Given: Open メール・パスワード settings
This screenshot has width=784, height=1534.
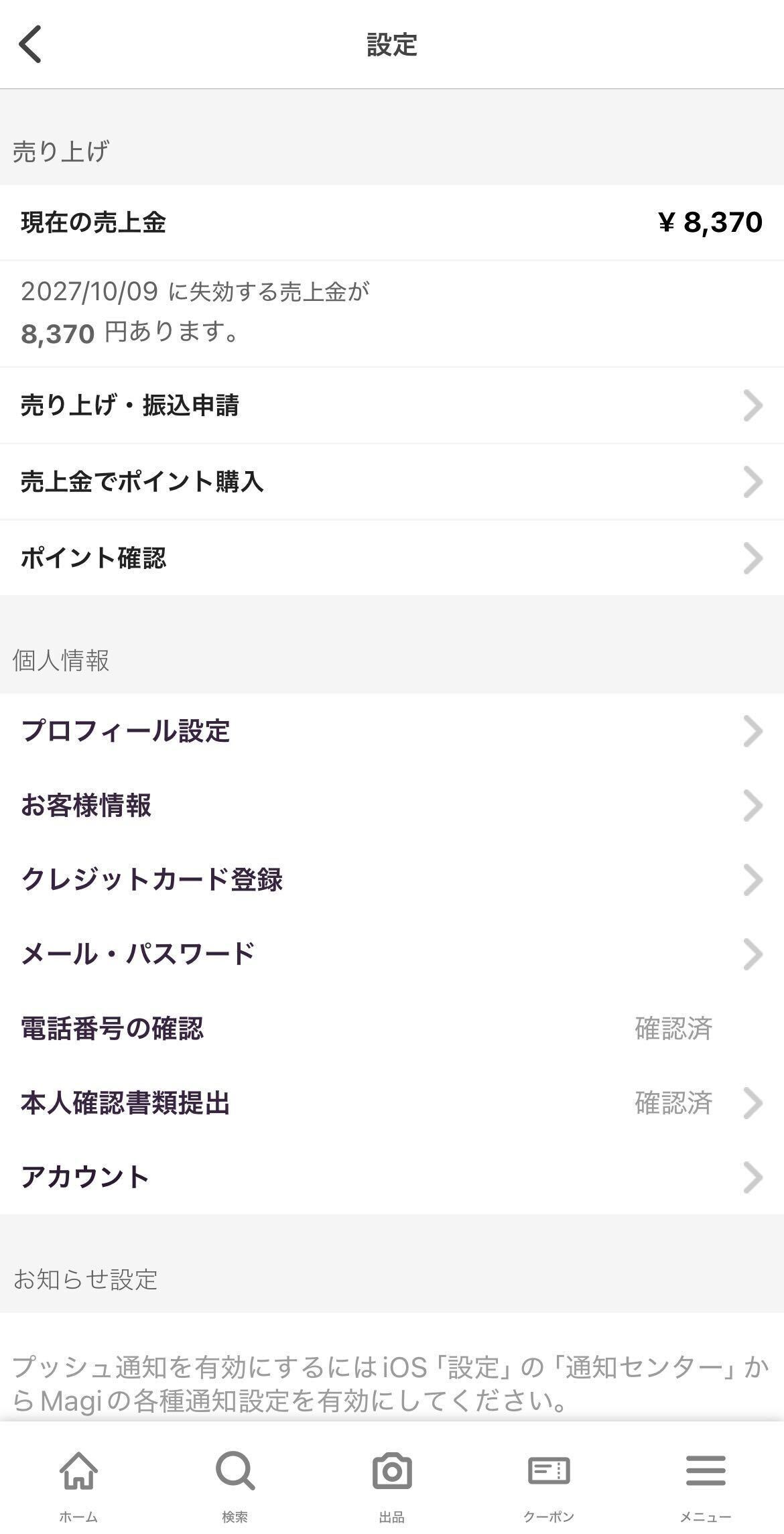Looking at the screenshot, I should [139, 954].
